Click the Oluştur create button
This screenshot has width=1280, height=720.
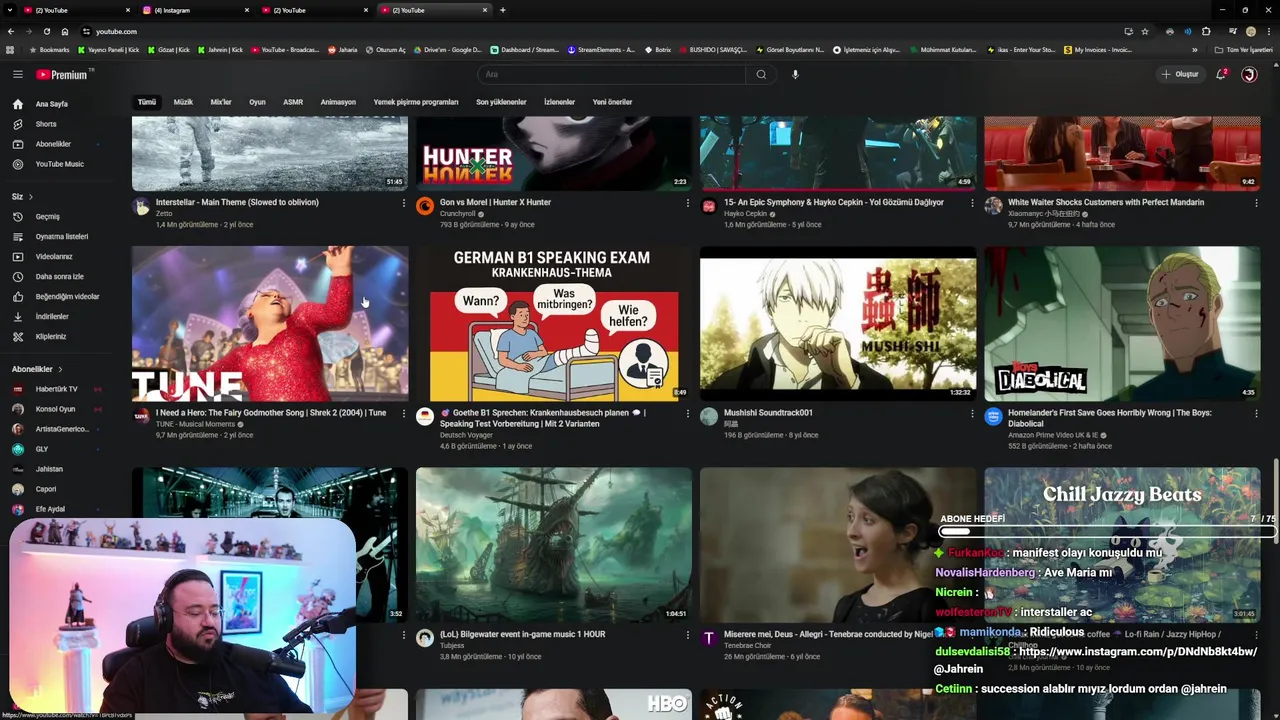tap(1180, 74)
